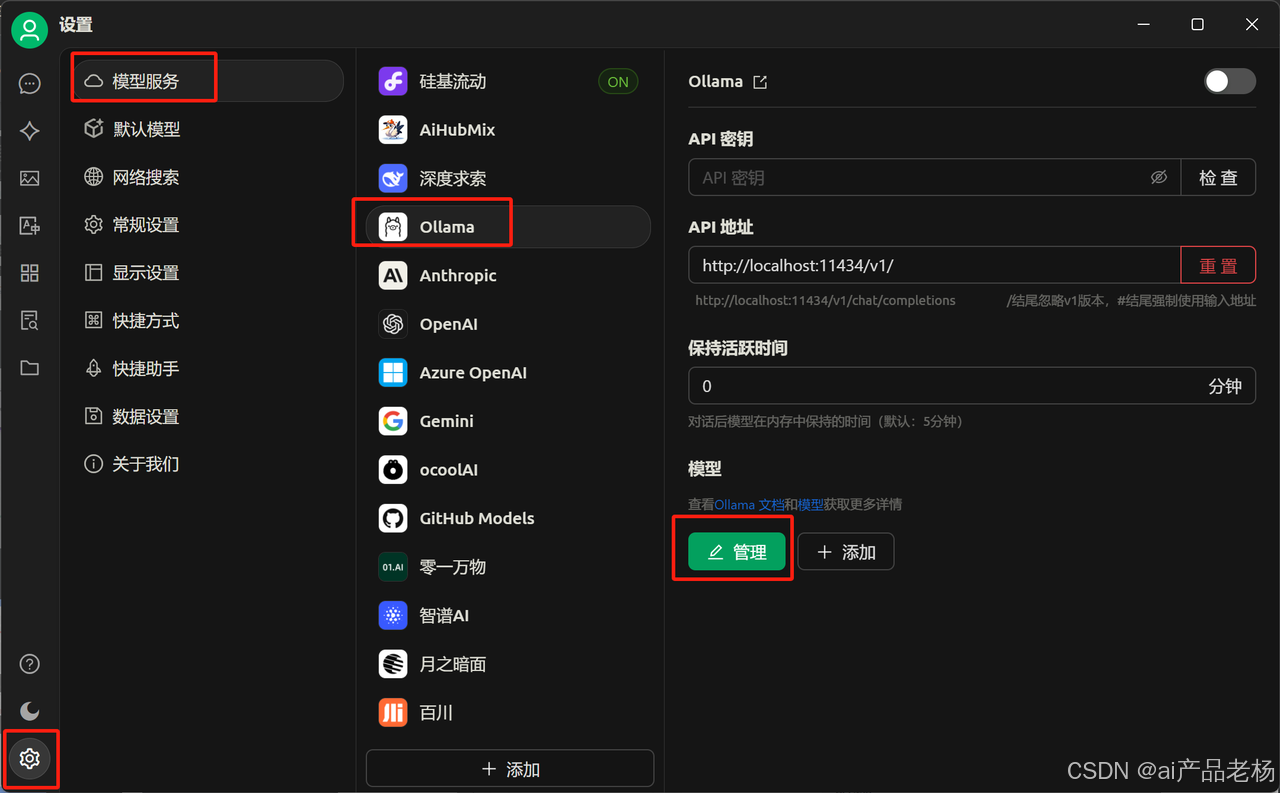Open the files folder sidebar icon

[x=30, y=368]
